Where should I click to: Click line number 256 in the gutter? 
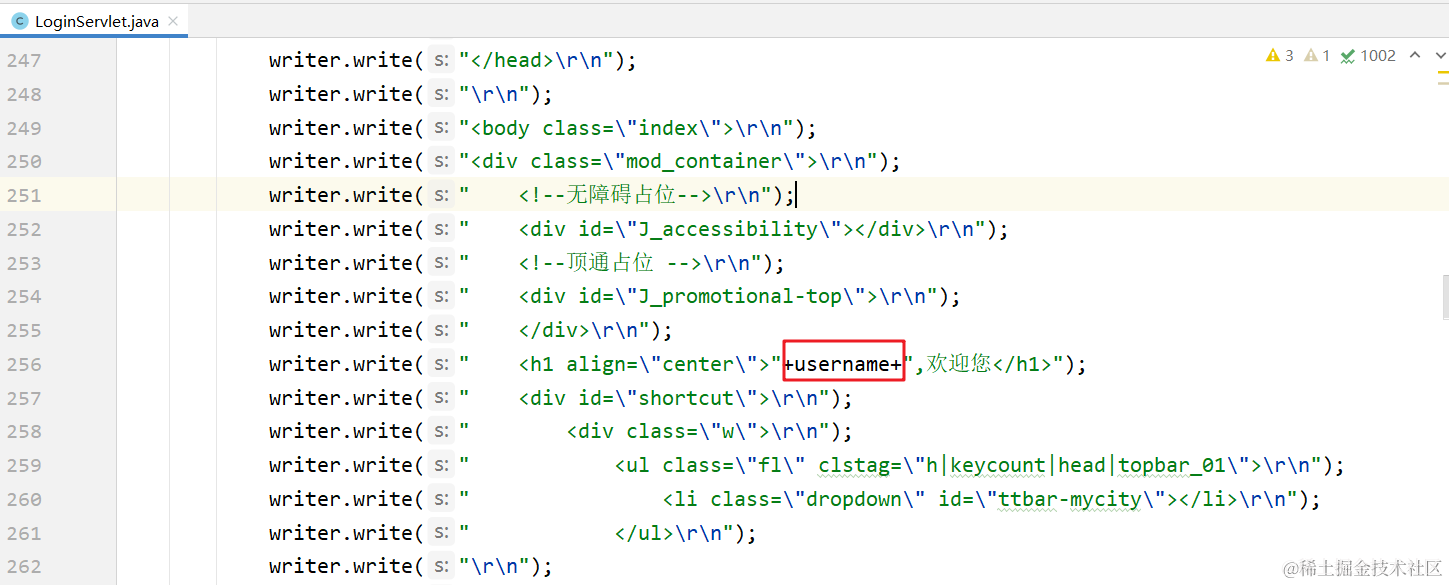(x=24, y=365)
